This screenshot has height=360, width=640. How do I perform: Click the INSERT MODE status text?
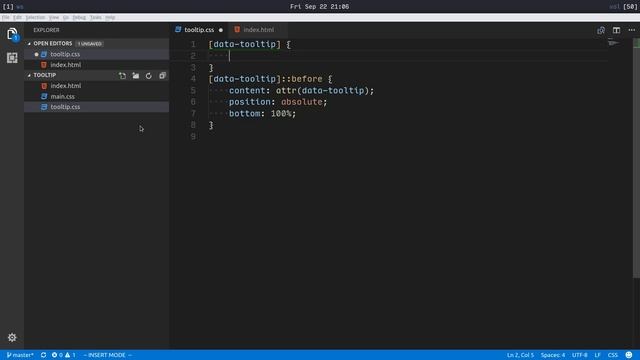107,355
